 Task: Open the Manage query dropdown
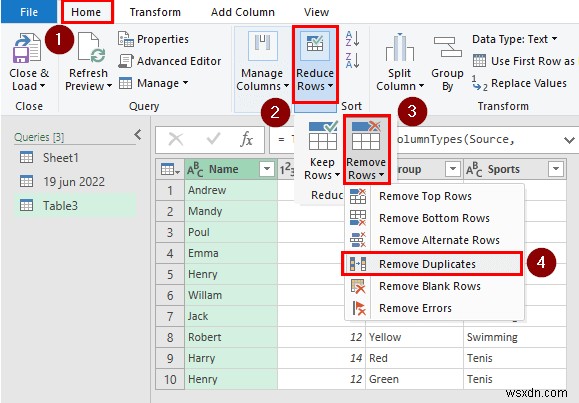click(x=153, y=83)
